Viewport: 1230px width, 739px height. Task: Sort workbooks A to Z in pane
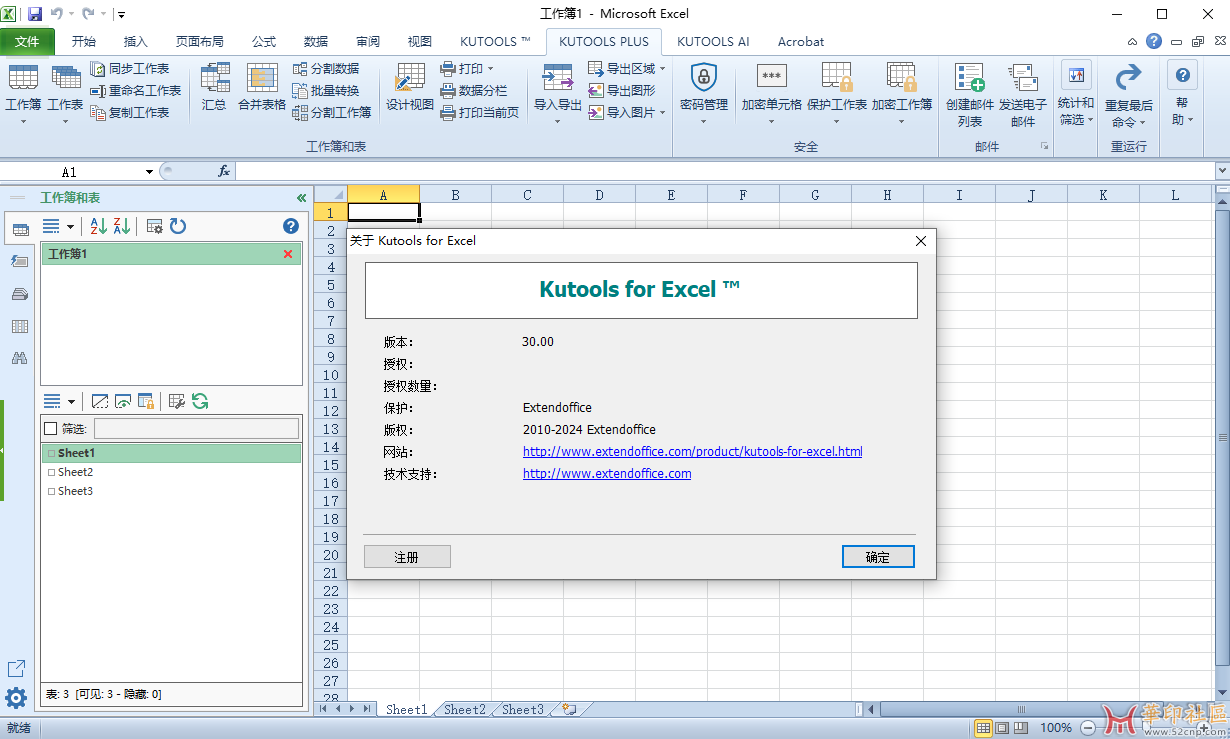click(98, 227)
